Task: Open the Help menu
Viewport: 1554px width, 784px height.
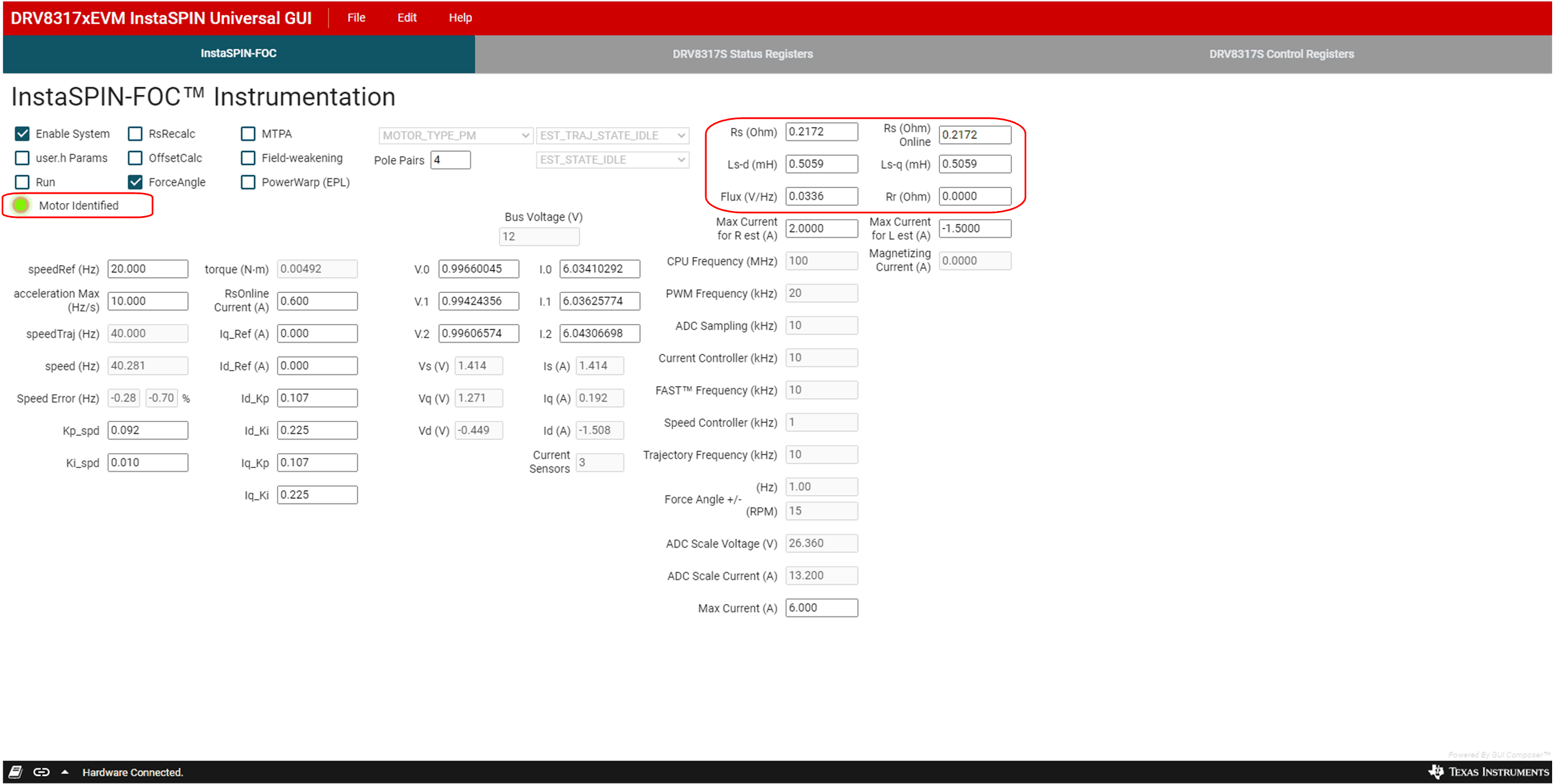Action: tap(460, 17)
